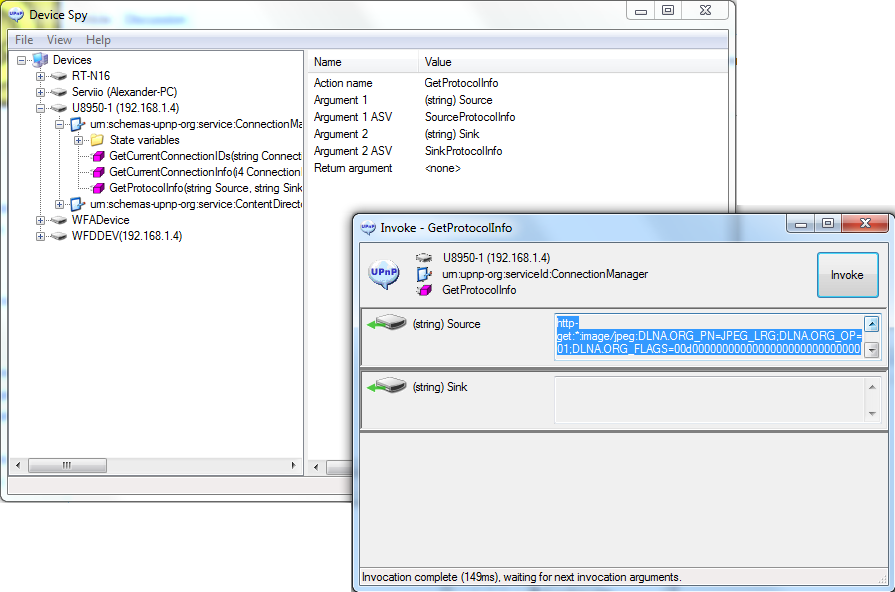Open the View menu

59,39
